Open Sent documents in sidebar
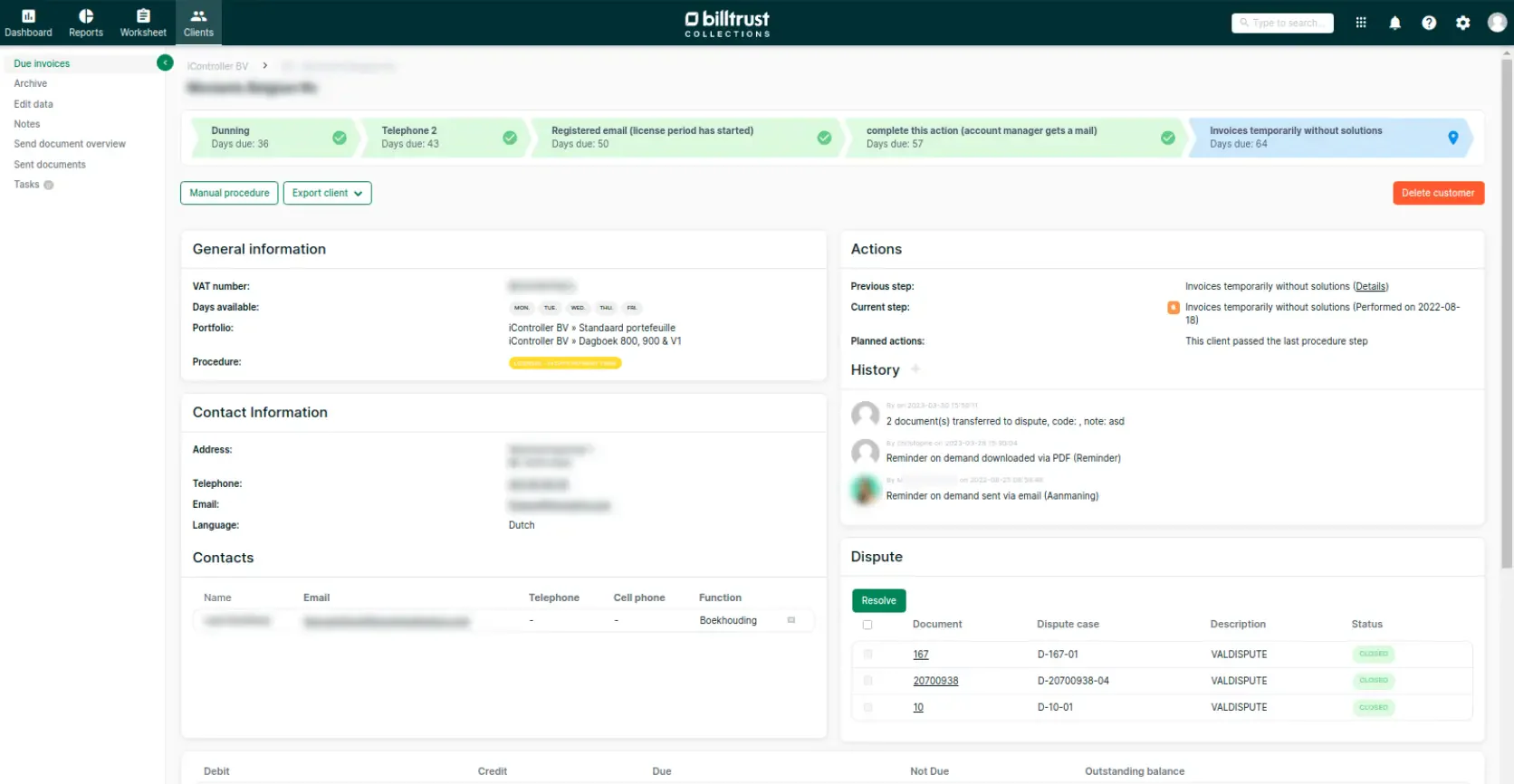 50,165
